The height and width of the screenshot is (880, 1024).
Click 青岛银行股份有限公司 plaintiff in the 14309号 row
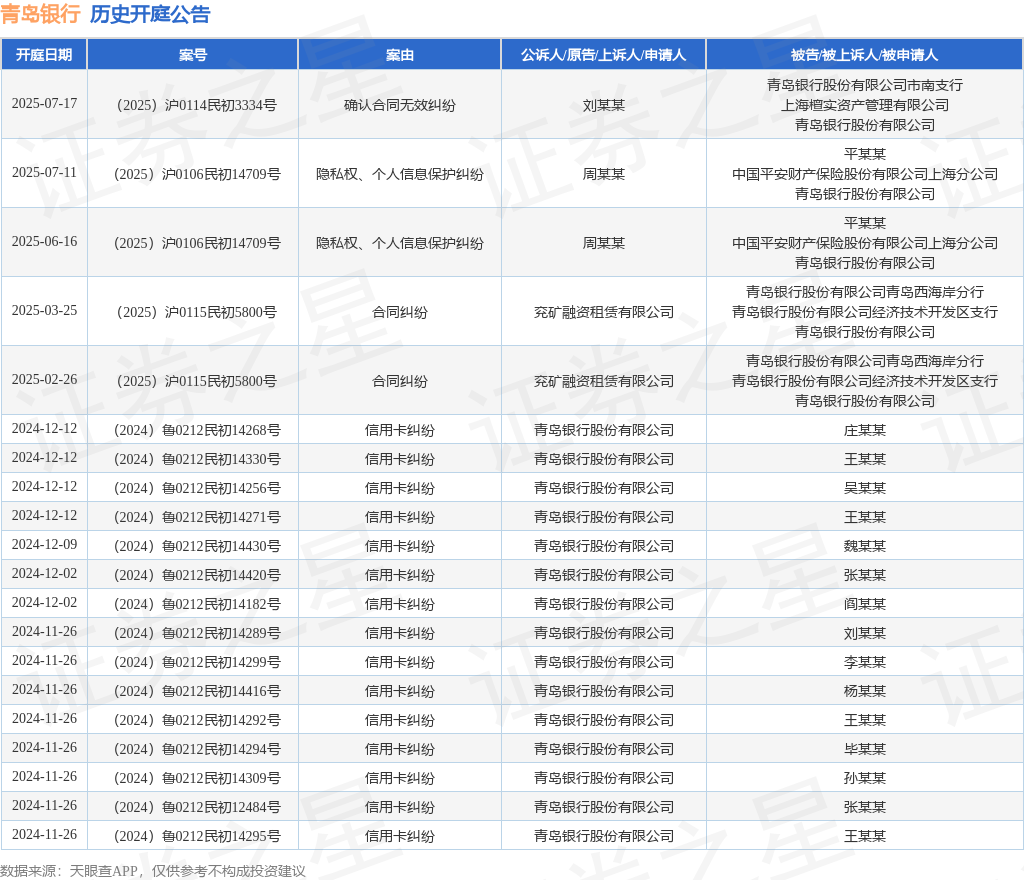(603, 778)
